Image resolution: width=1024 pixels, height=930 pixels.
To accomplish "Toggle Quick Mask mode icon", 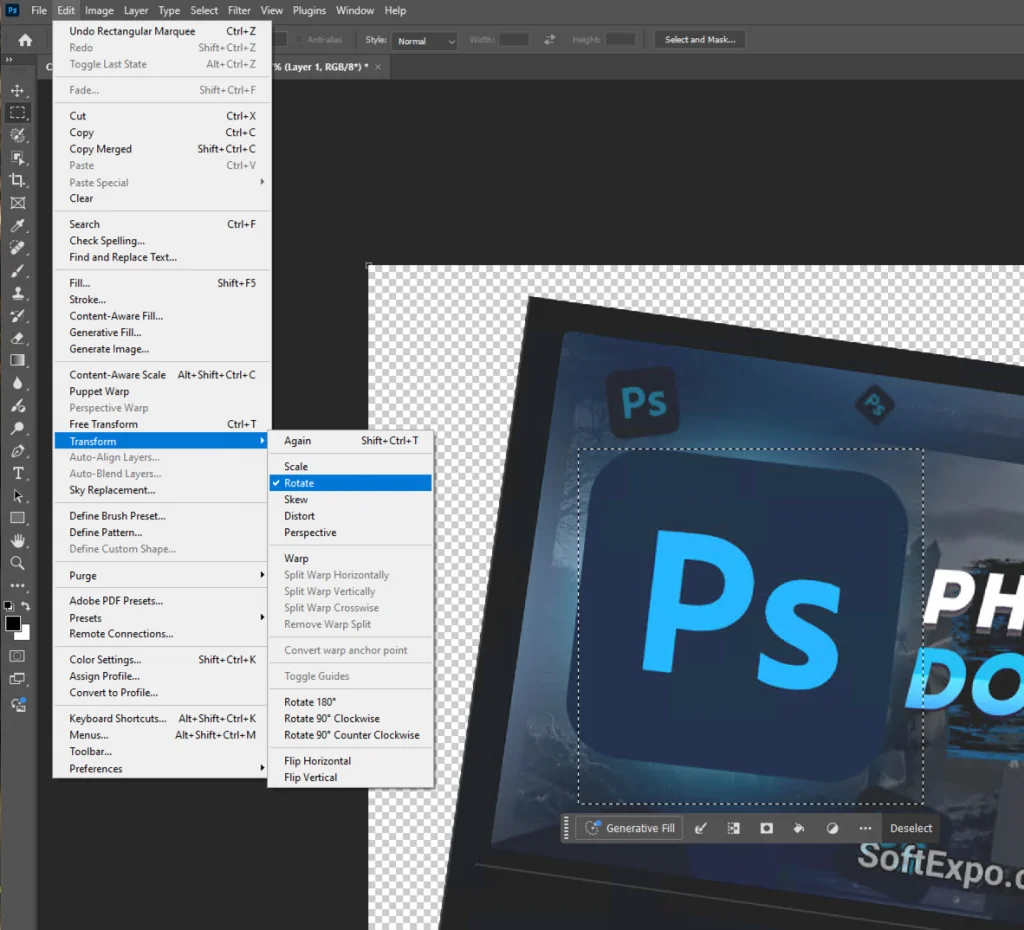I will pyautogui.click(x=17, y=656).
